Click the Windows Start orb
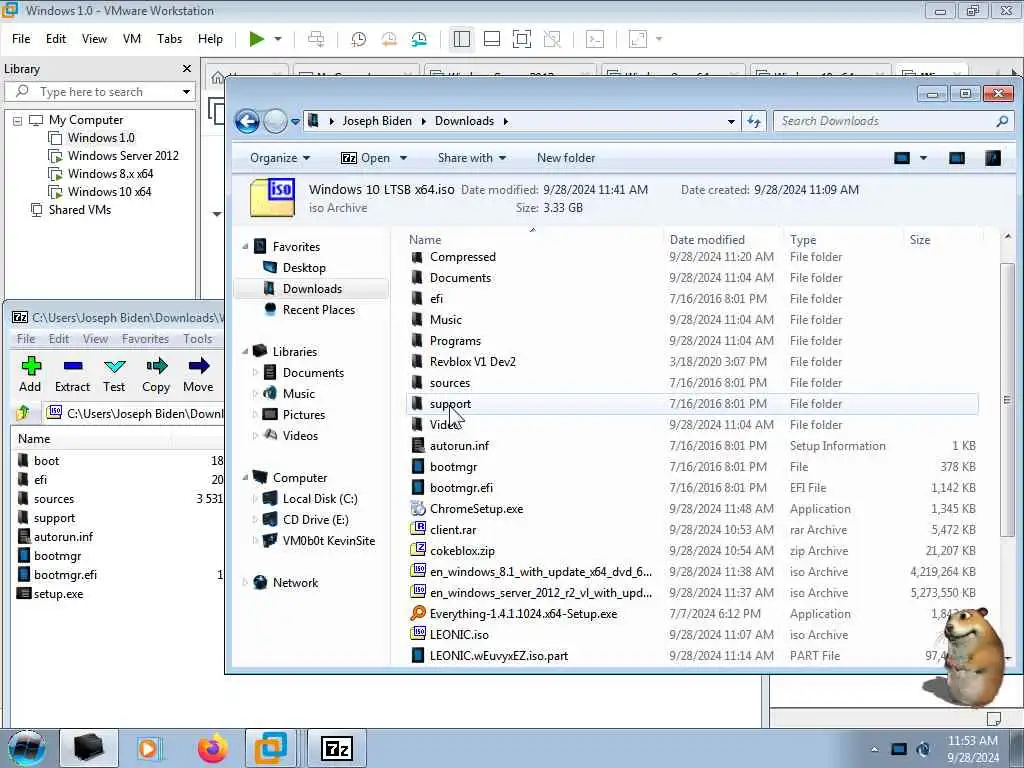The height and width of the screenshot is (768, 1024). pyautogui.click(x=27, y=748)
